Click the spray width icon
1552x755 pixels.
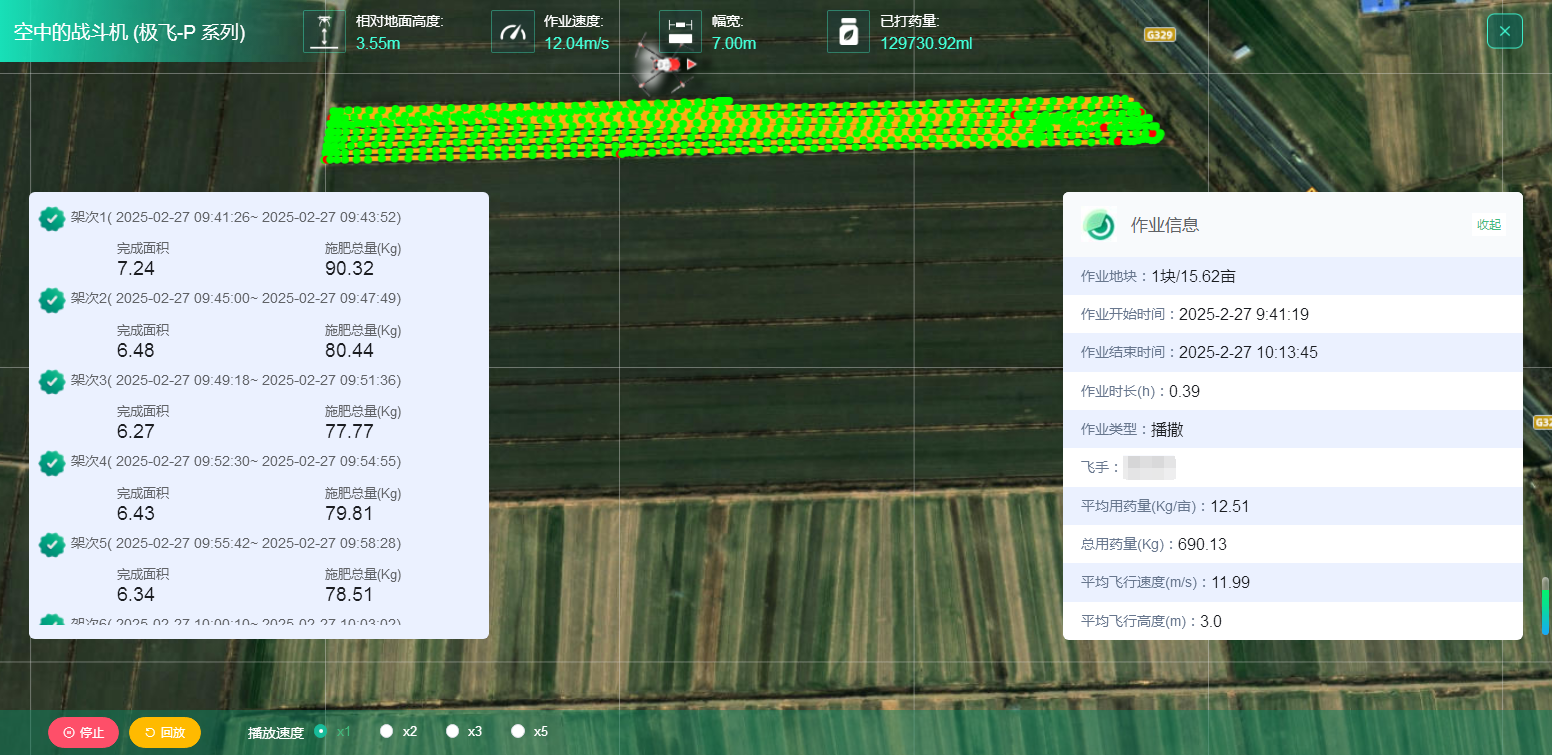click(x=680, y=31)
